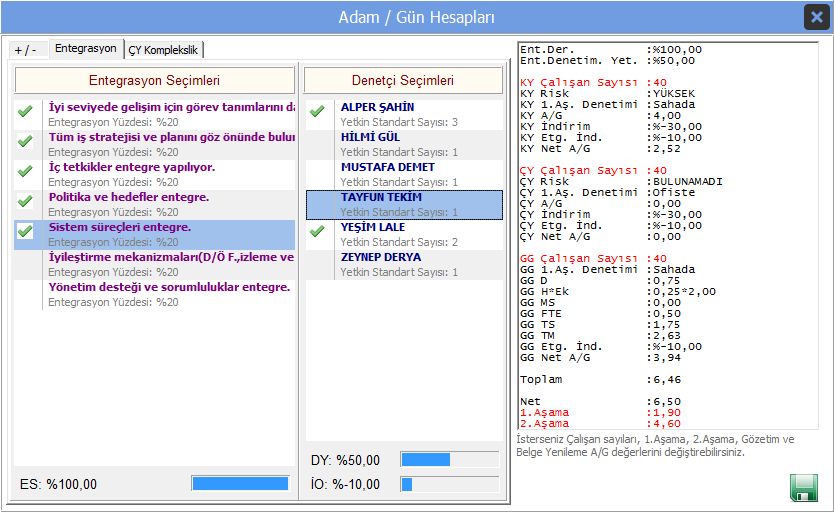834x512 pixels.
Task: Click the 1.Aşama value 1,90
Action: click(667, 413)
